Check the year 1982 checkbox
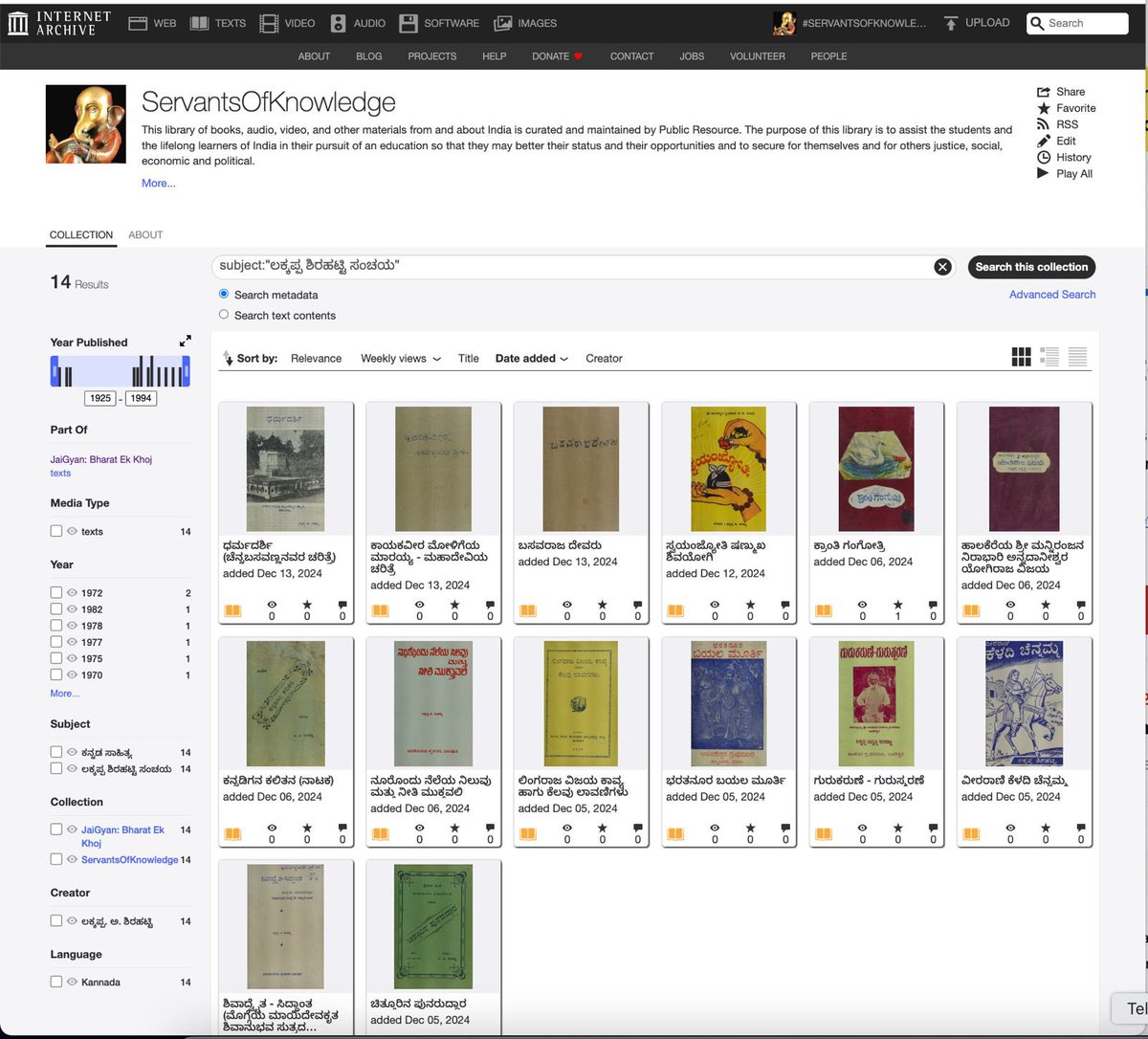This screenshot has height=1039, width=1148. click(x=56, y=609)
